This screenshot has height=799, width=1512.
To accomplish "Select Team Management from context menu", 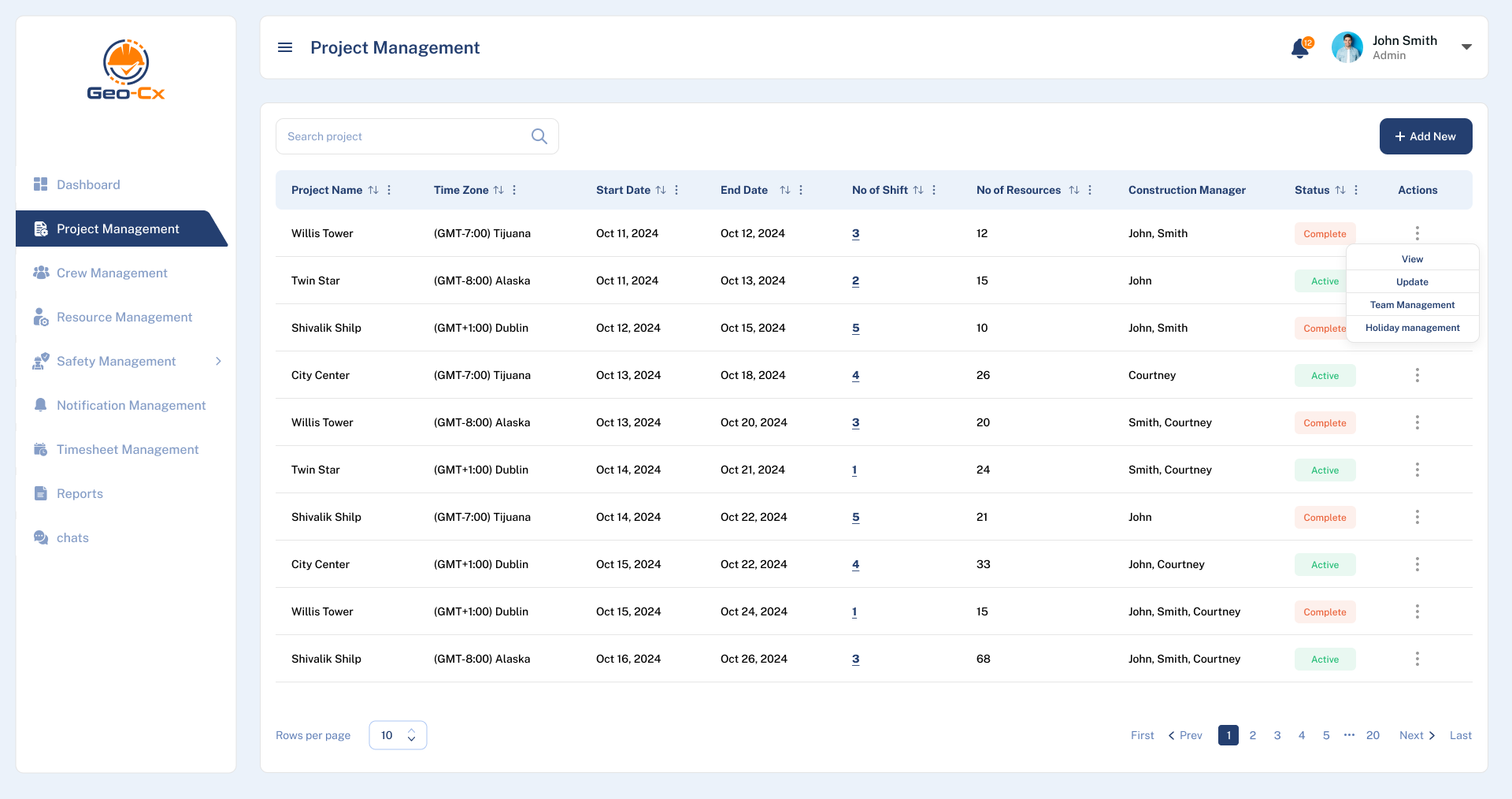I will [x=1412, y=305].
